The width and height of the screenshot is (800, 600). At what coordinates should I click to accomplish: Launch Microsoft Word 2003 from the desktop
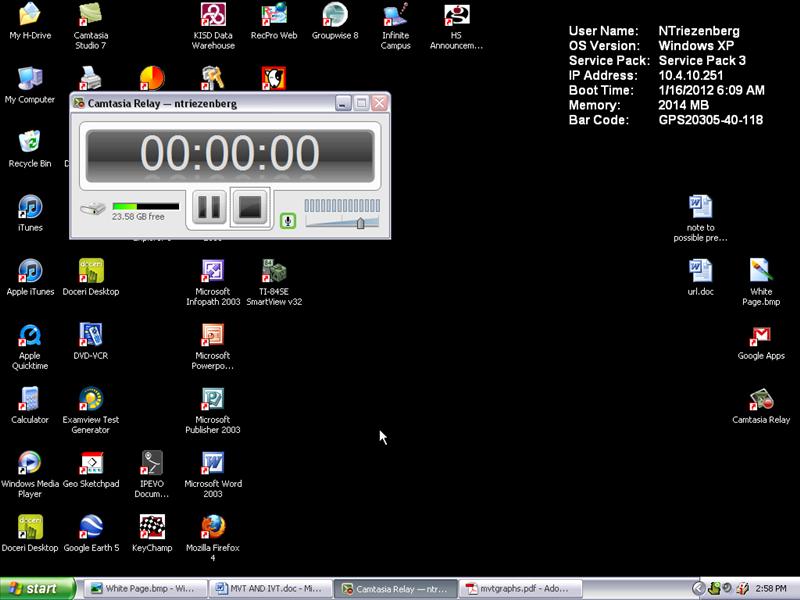point(213,475)
